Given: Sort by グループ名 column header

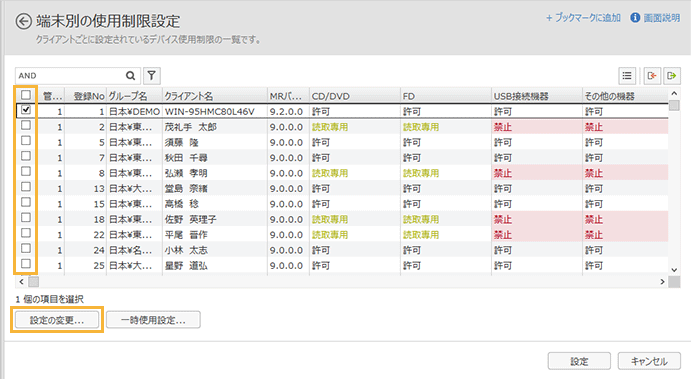Looking at the screenshot, I should [x=134, y=96].
